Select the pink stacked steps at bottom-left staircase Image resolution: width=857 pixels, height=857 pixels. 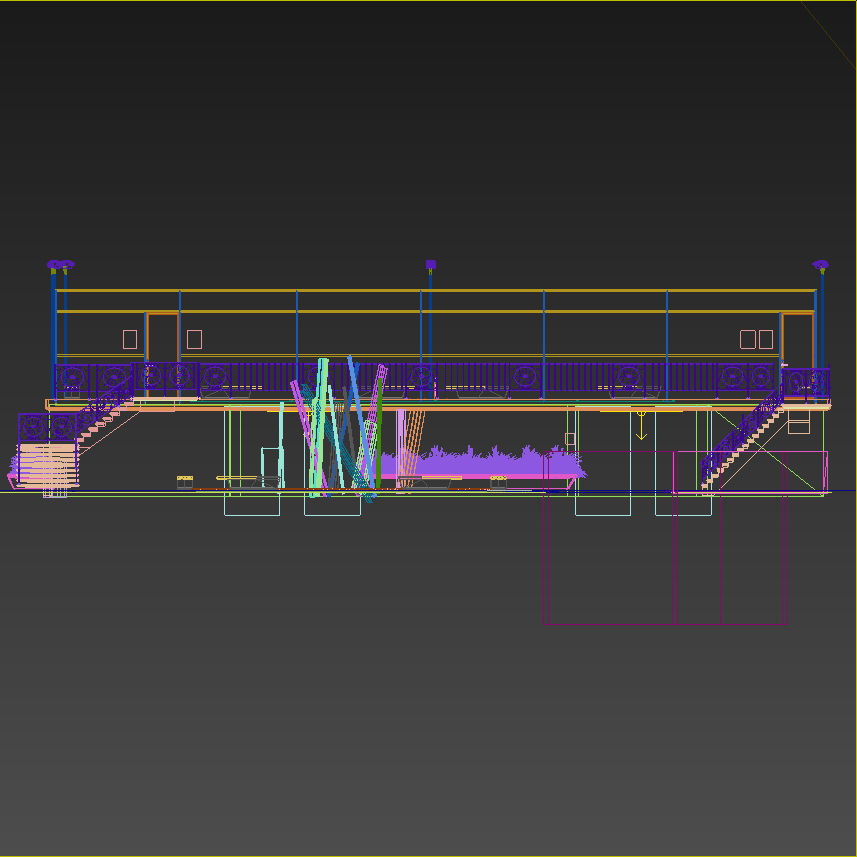tap(47, 465)
